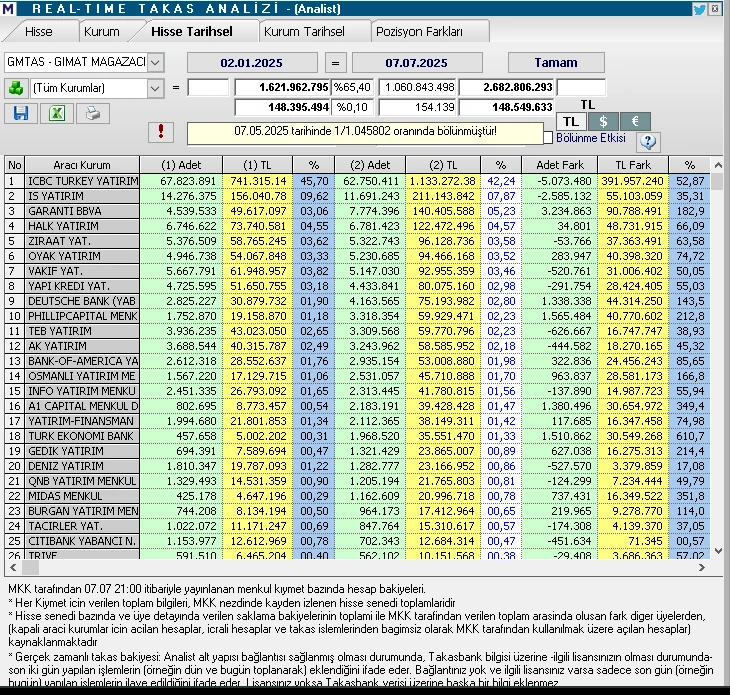Export table to Excel icon

coord(57,113)
